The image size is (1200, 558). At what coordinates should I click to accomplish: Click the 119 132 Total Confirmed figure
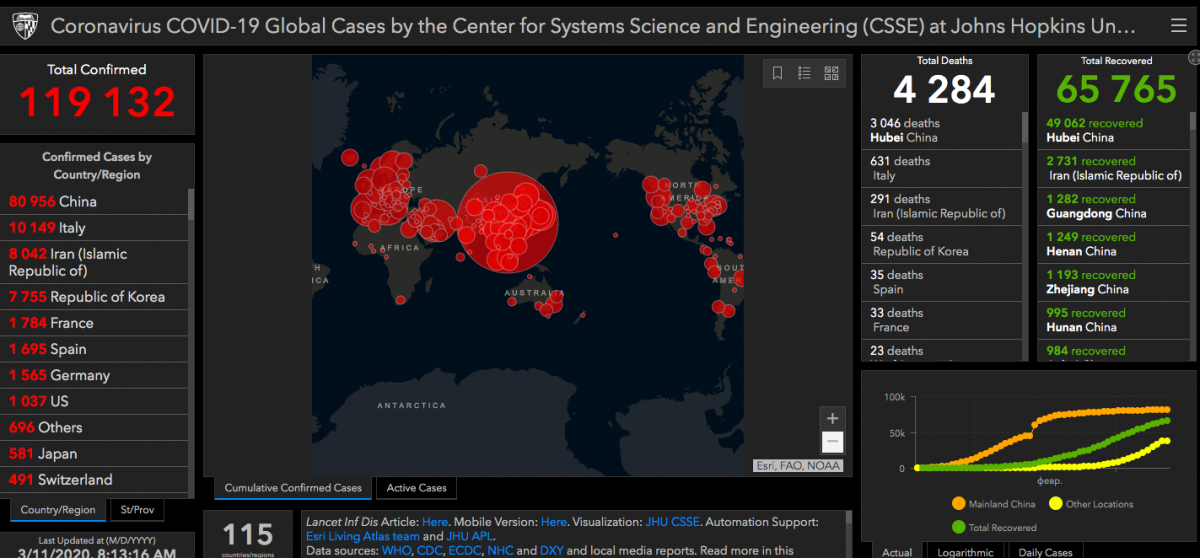97,102
